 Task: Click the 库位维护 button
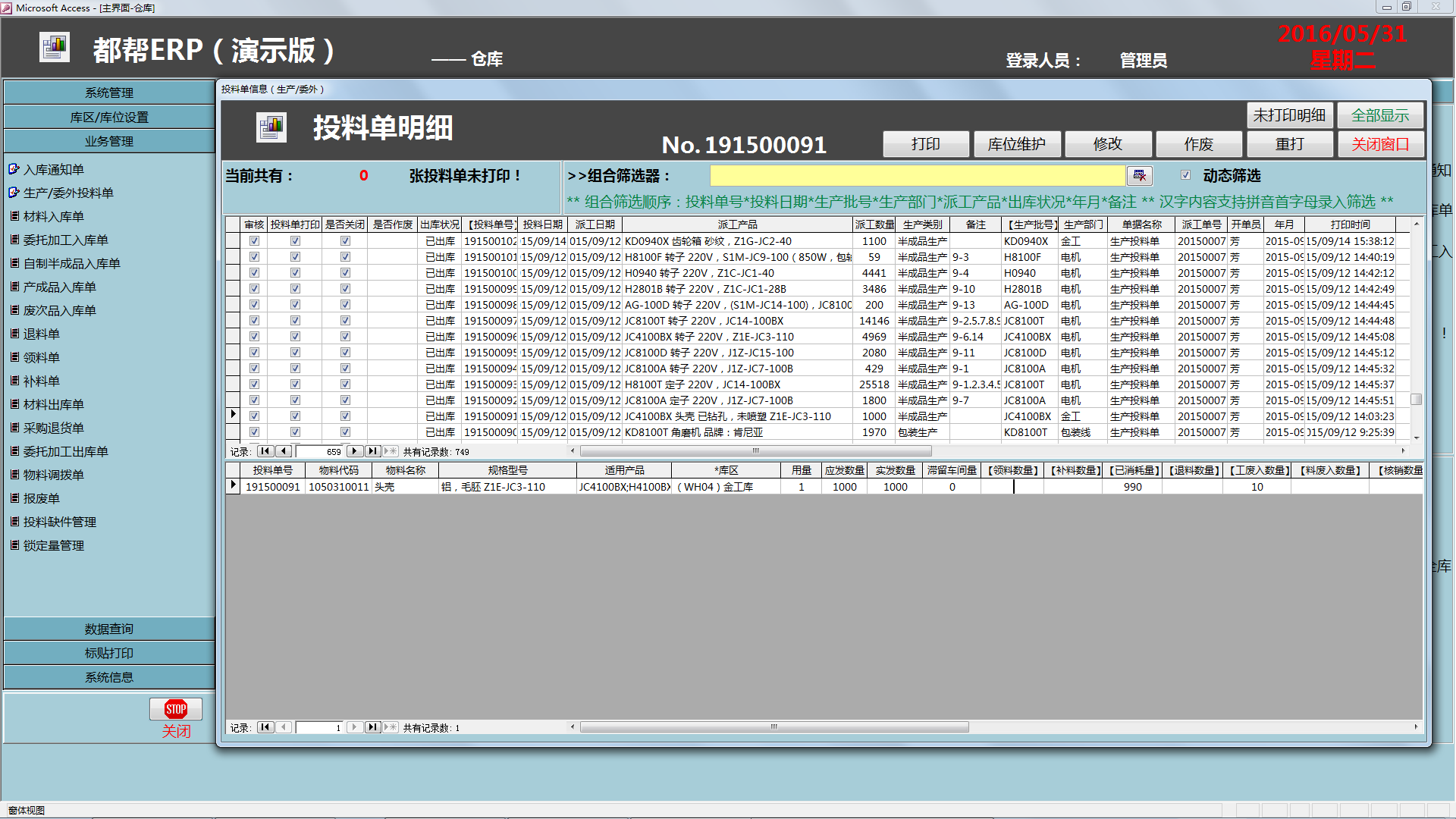(1017, 144)
